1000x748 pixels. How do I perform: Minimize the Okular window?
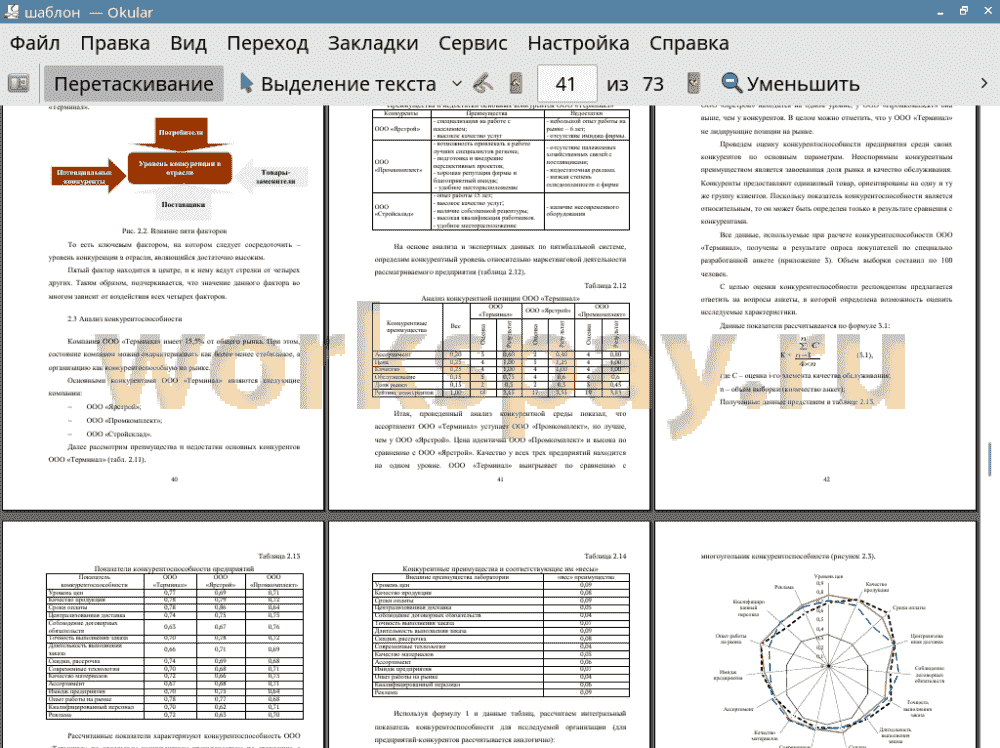click(941, 12)
